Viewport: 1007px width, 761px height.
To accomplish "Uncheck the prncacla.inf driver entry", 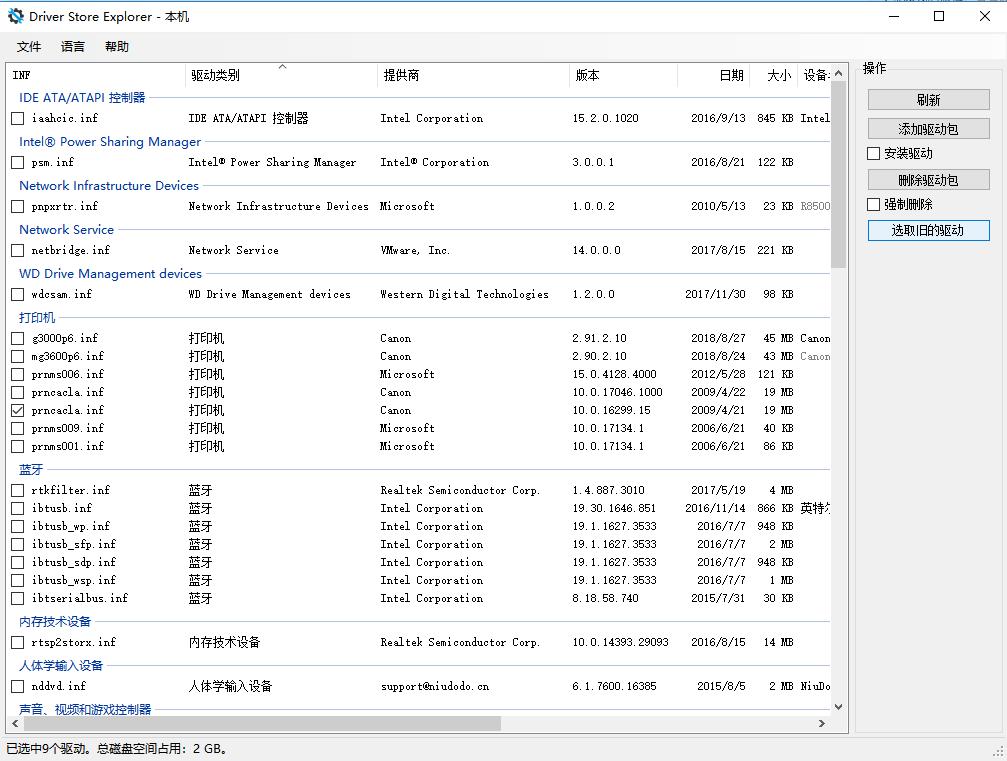I will [17, 410].
